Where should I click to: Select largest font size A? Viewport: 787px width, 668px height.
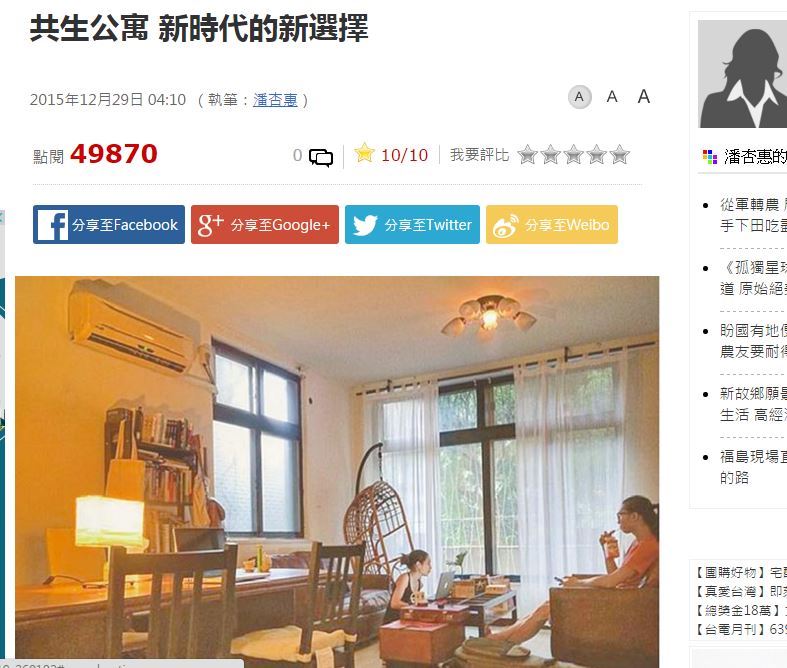click(643, 96)
